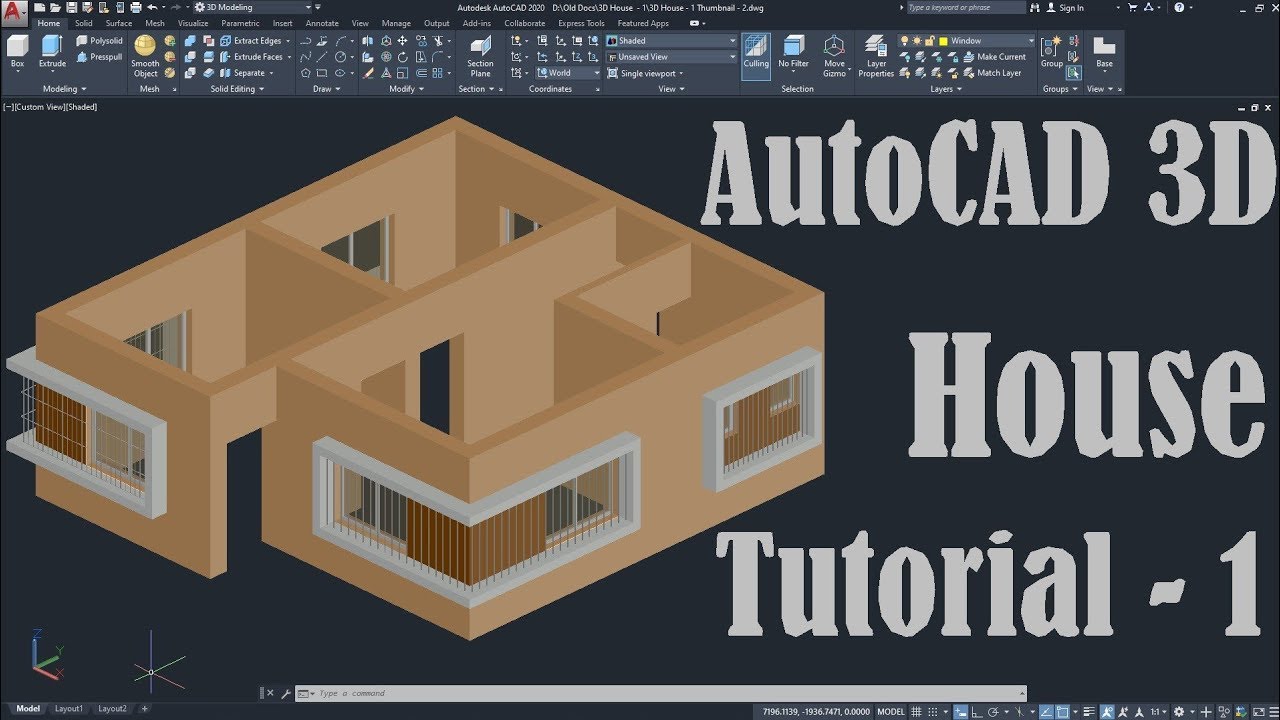Viewport: 1280px width, 720px height.
Task: Open Layer Properties manager
Action: pyautogui.click(x=876, y=56)
